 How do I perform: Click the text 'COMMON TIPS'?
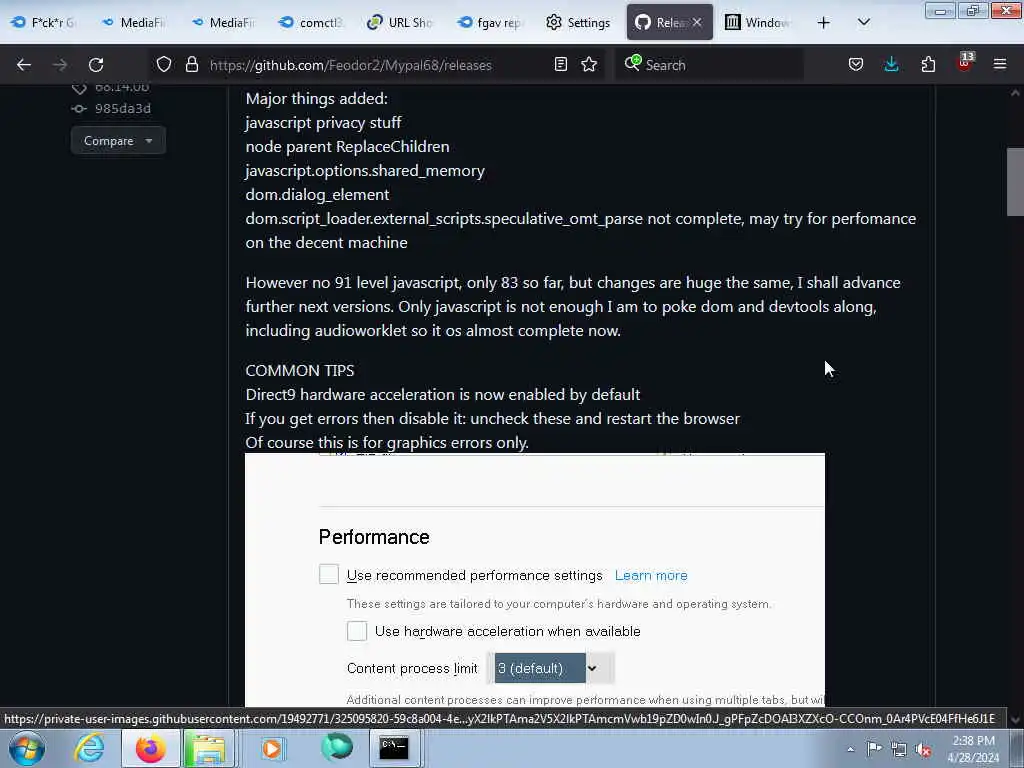tap(300, 370)
